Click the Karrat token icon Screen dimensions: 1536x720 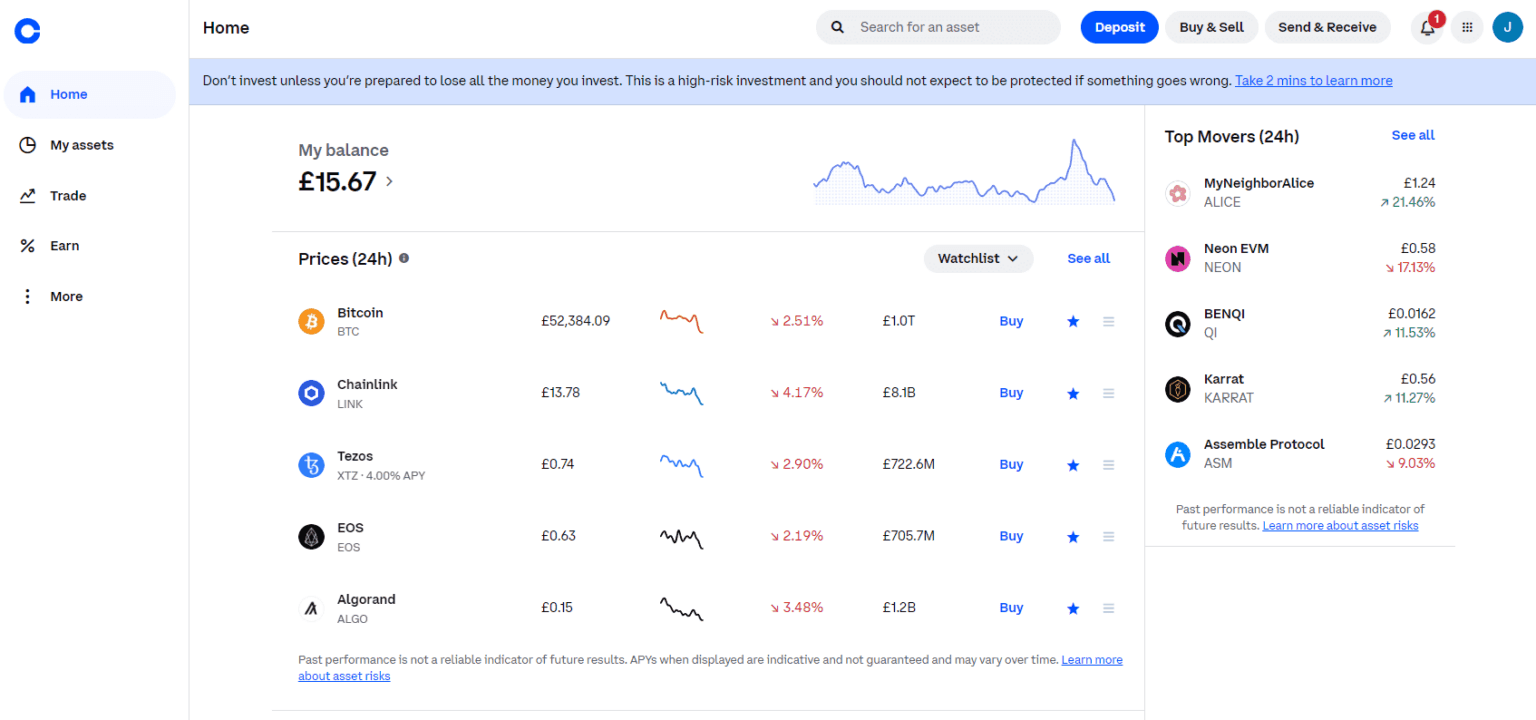coord(1178,389)
